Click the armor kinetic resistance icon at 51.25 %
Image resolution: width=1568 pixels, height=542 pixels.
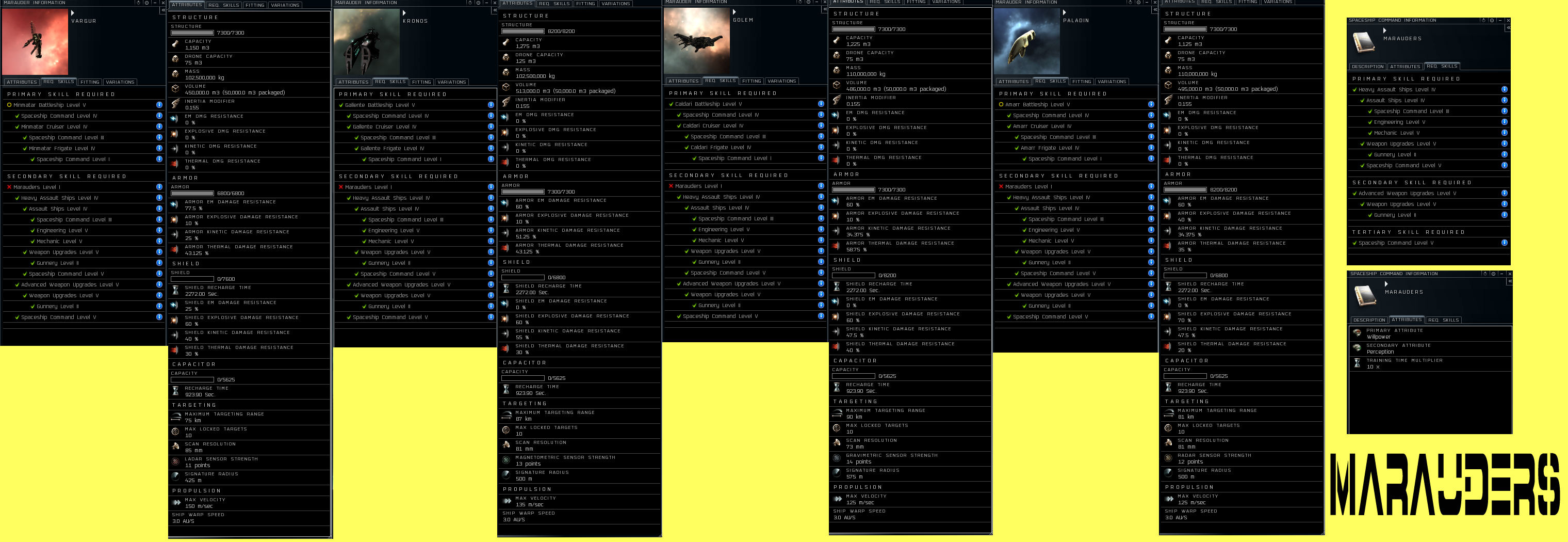pyautogui.click(x=506, y=233)
